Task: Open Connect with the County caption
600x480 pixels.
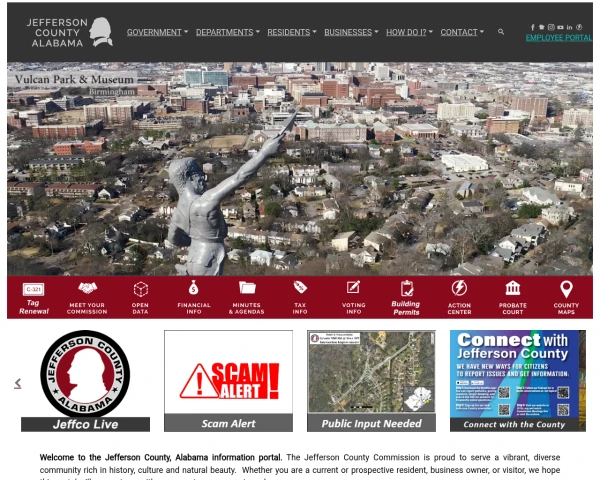Action: [x=515, y=424]
